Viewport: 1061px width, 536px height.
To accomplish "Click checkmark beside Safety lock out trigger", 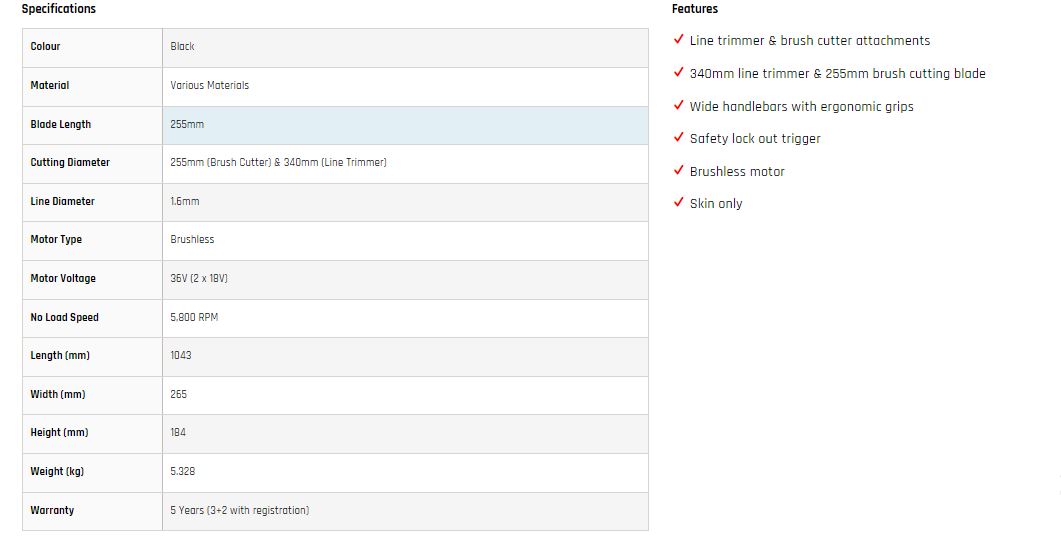I will (x=679, y=137).
